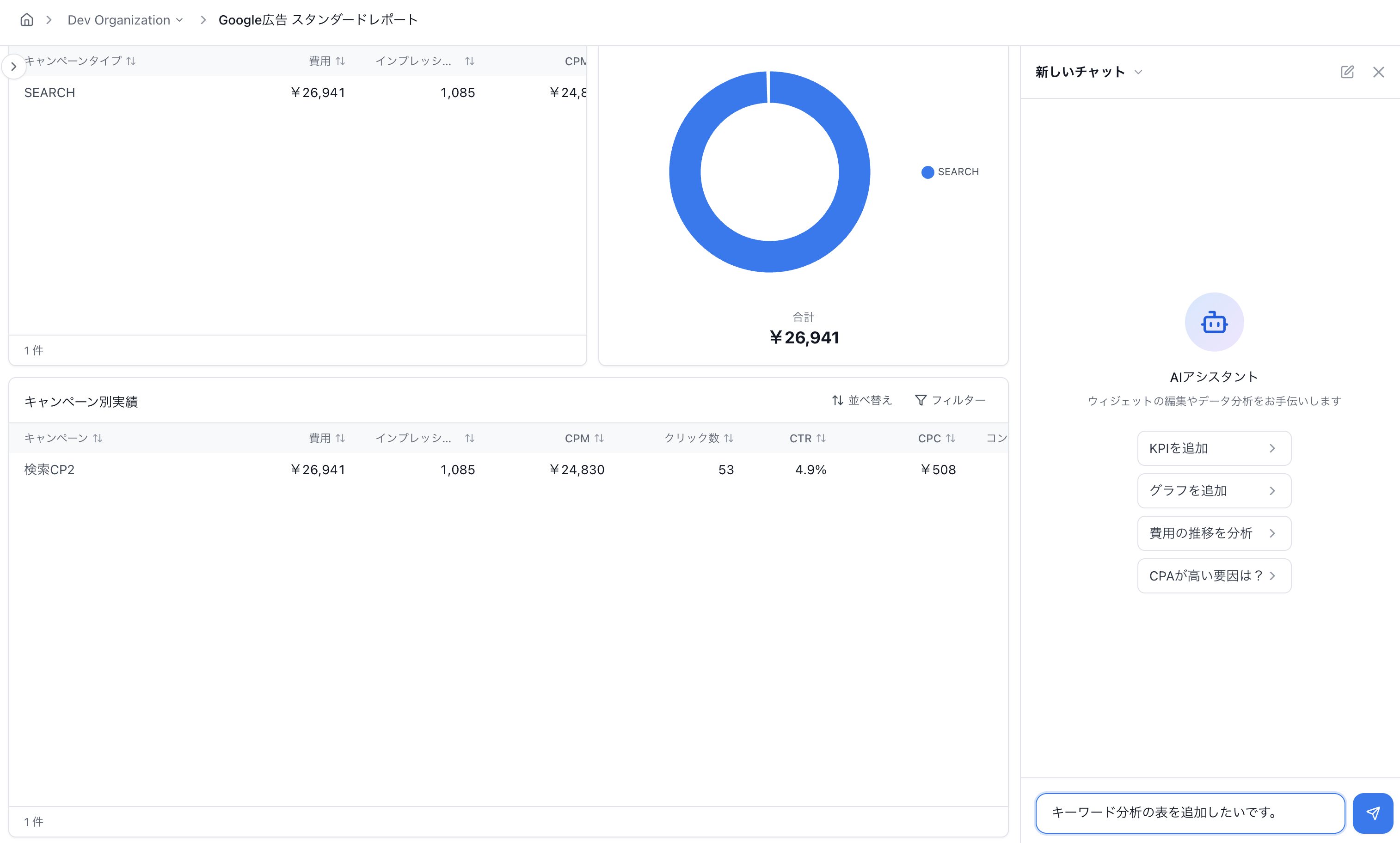Close the AI chat panel

(1378, 72)
